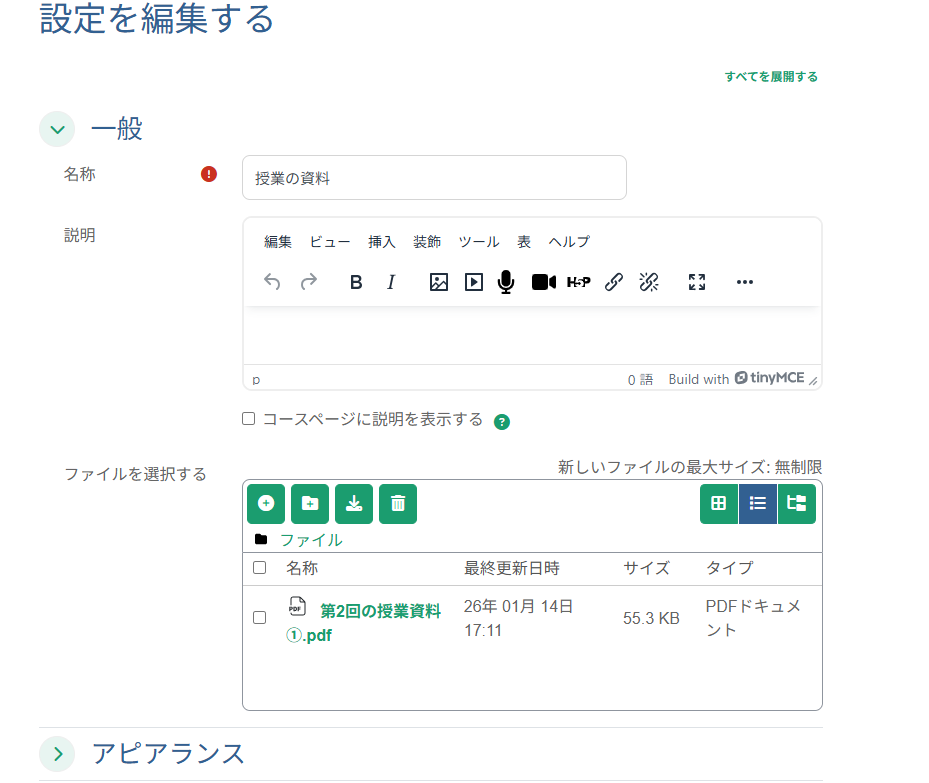
Task: Download all files using the download icon
Action: 353,503
